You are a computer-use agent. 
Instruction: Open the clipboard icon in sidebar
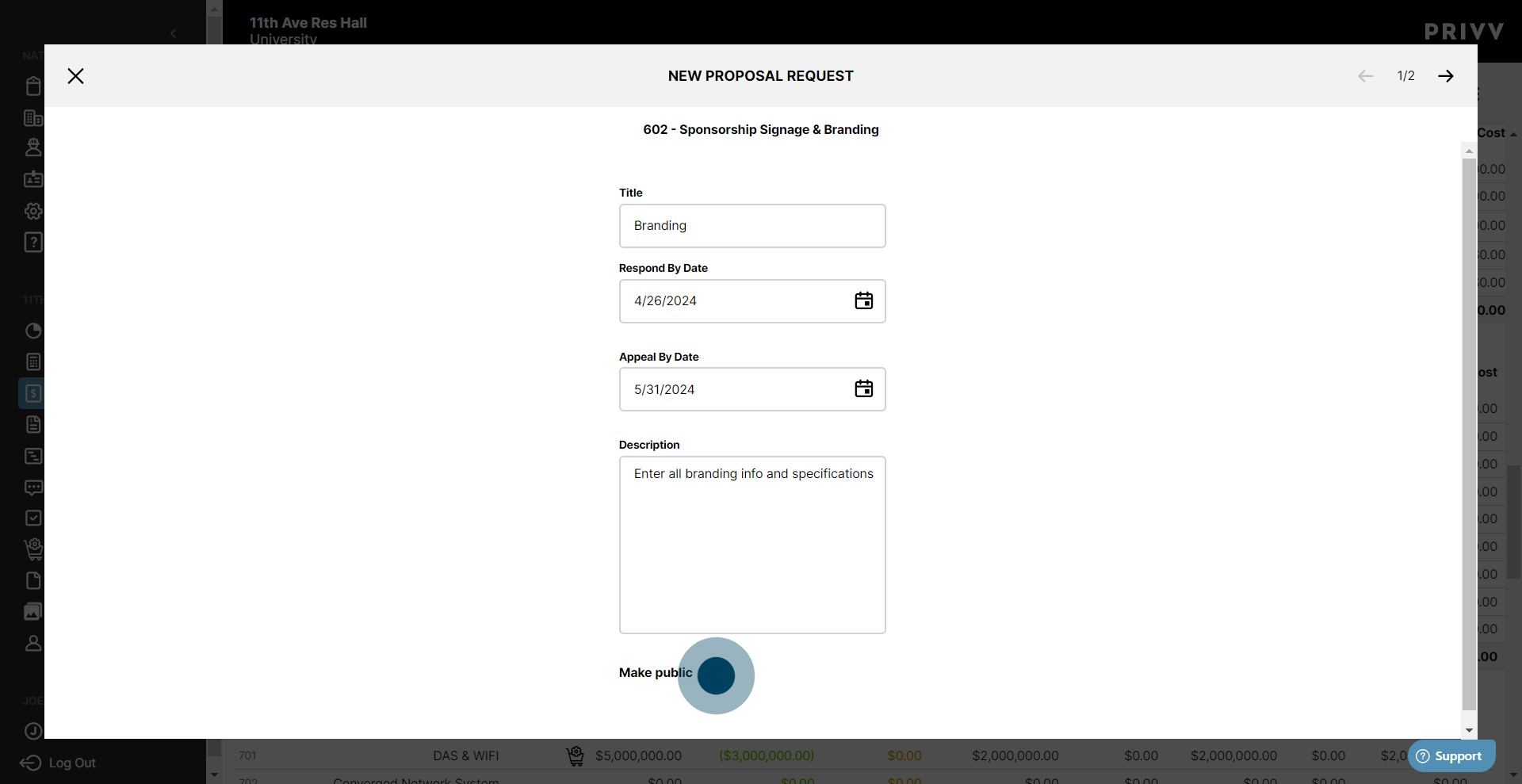pos(33,86)
